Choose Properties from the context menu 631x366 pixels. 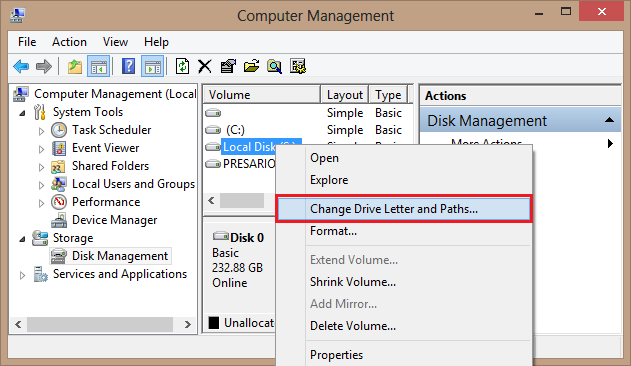pyautogui.click(x=404, y=355)
